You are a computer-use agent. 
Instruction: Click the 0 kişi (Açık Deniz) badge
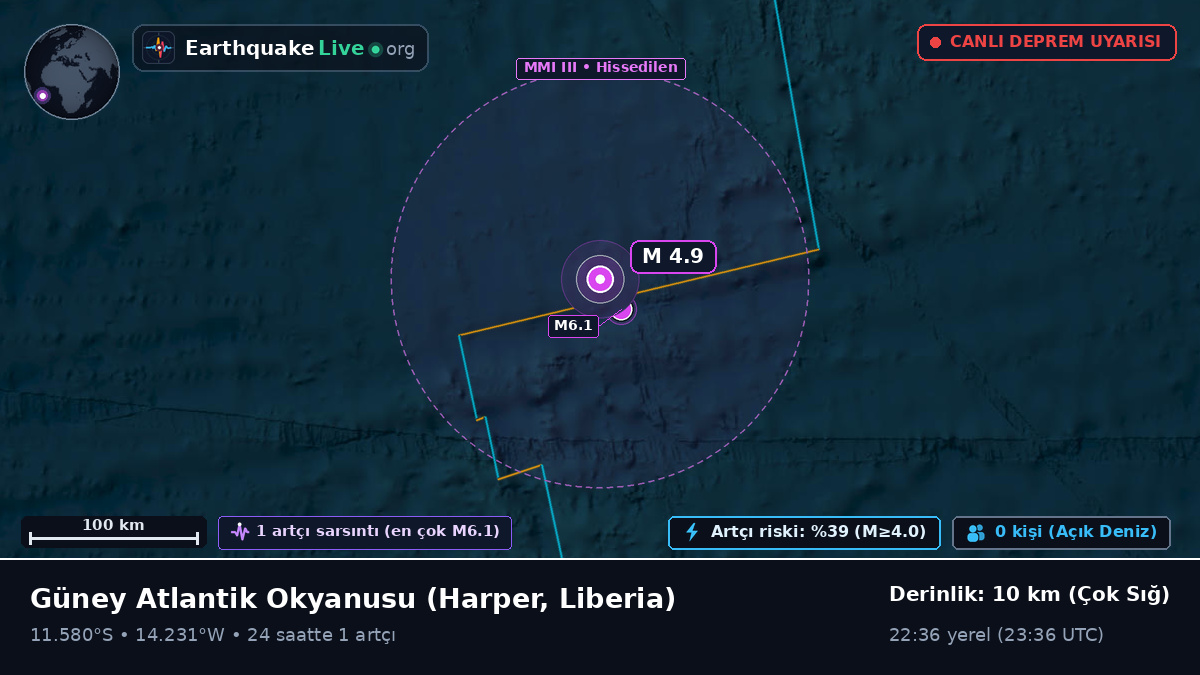(x=1061, y=532)
